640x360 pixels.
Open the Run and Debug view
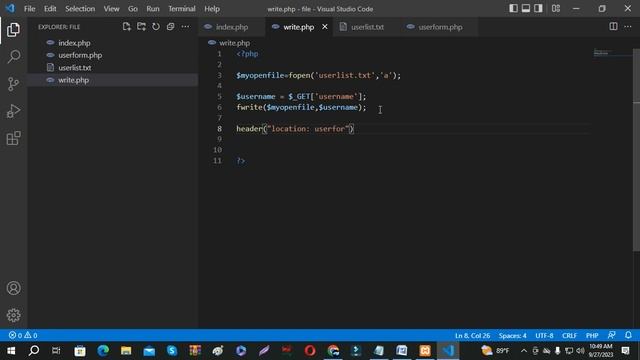13,111
